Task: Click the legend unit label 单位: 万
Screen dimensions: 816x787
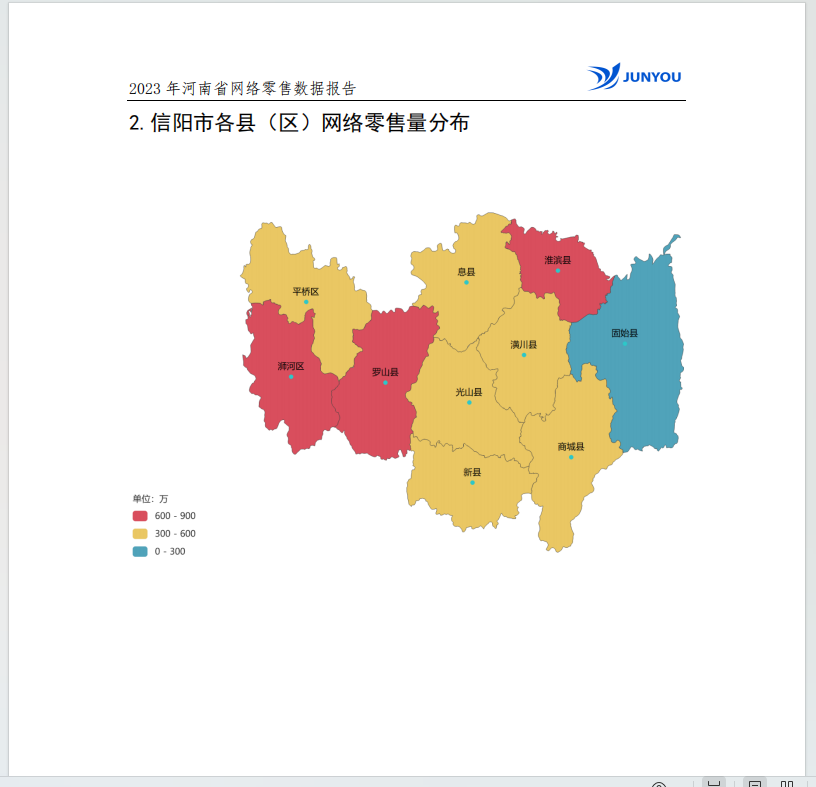Action: pyautogui.click(x=150, y=499)
